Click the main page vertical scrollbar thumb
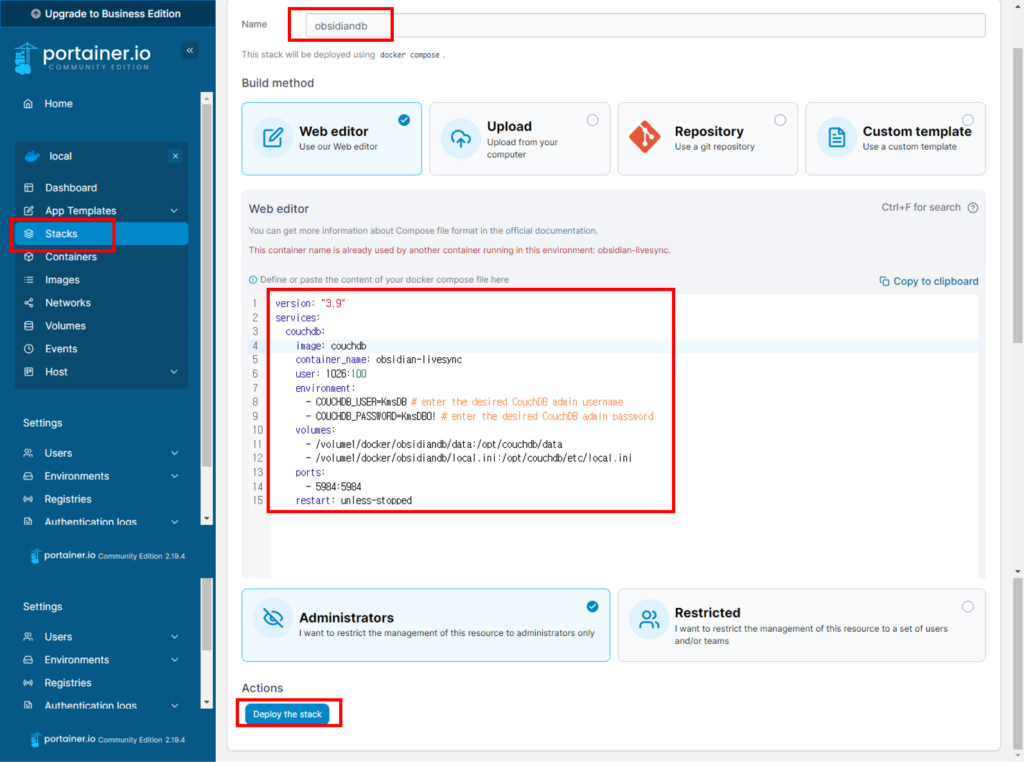Image resolution: width=1024 pixels, height=762 pixels. click(x=1017, y=196)
